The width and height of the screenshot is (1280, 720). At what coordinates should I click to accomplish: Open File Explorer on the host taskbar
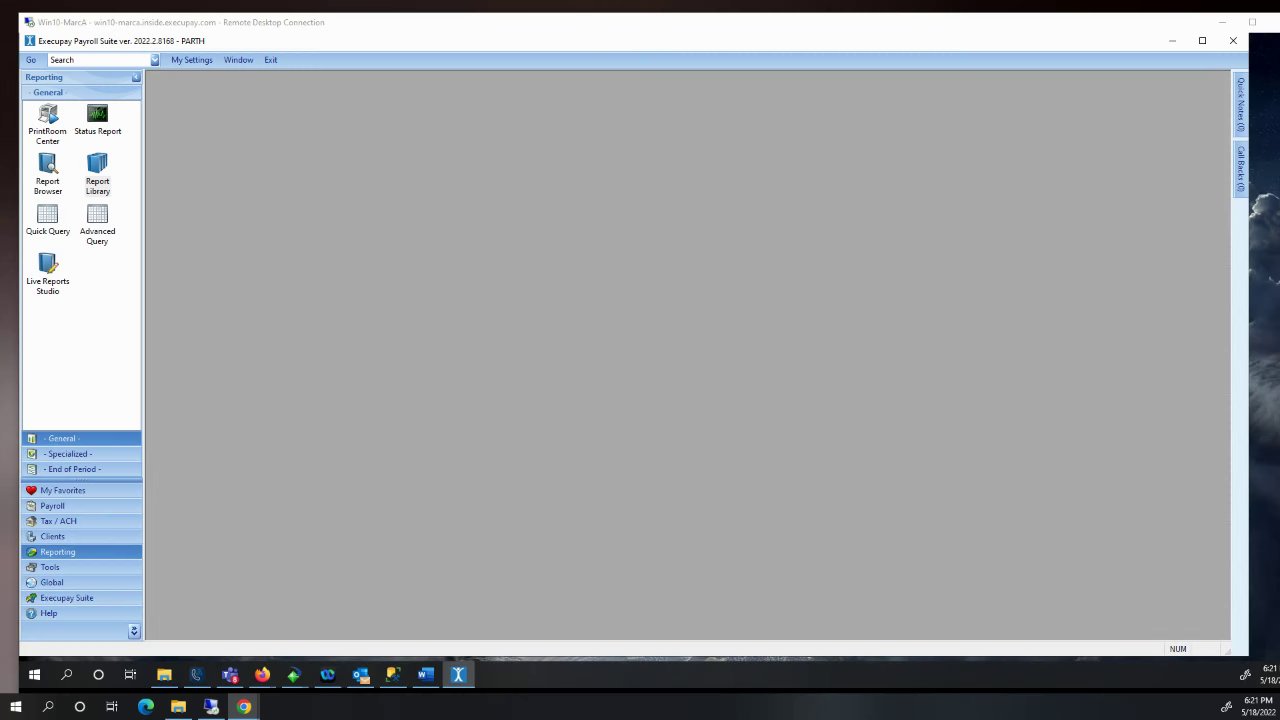coord(178,707)
